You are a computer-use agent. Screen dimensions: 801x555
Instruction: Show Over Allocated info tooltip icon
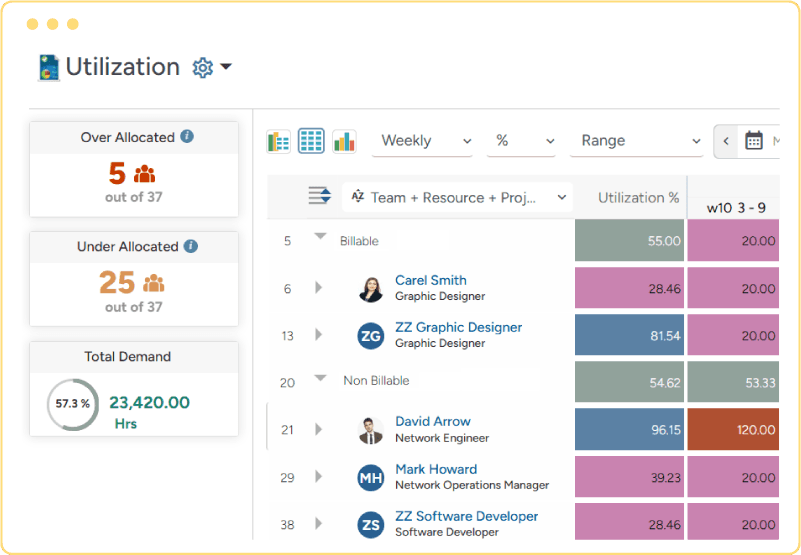[x=187, y=136]
